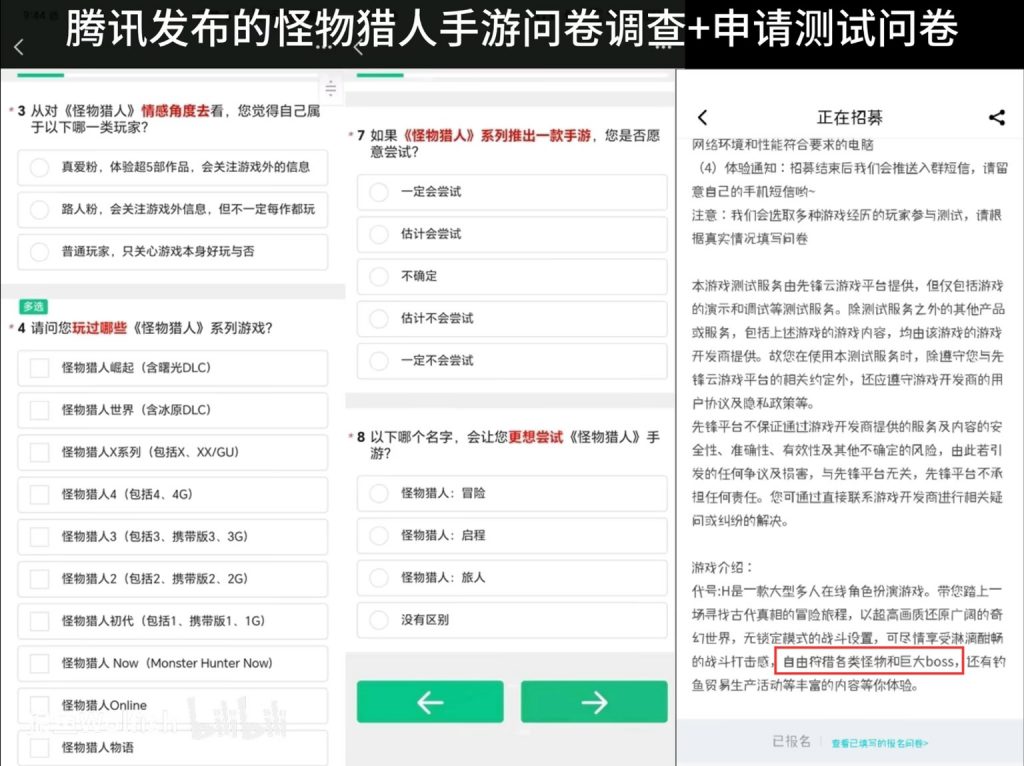Choose name 怪物猎人：启程
Viewport: 1024px width, 766px height.
pyautogui.click(x=512, y=535)
